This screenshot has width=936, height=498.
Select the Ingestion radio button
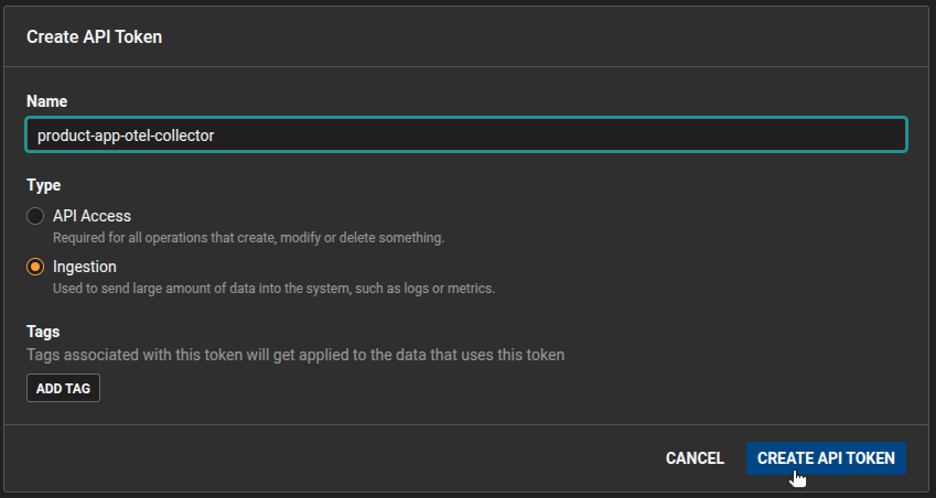35,266
